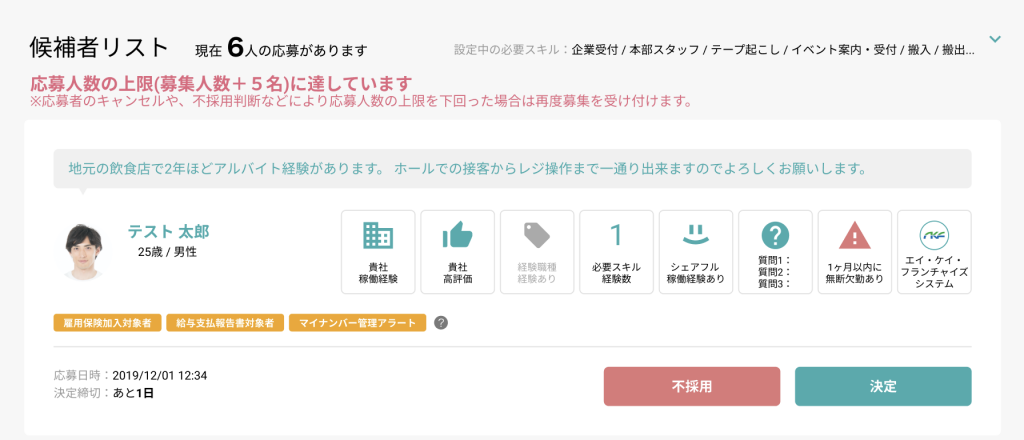Click the gray help icon beside the tags
Viewport: 1024px width, 440px height.
(441, 322)
